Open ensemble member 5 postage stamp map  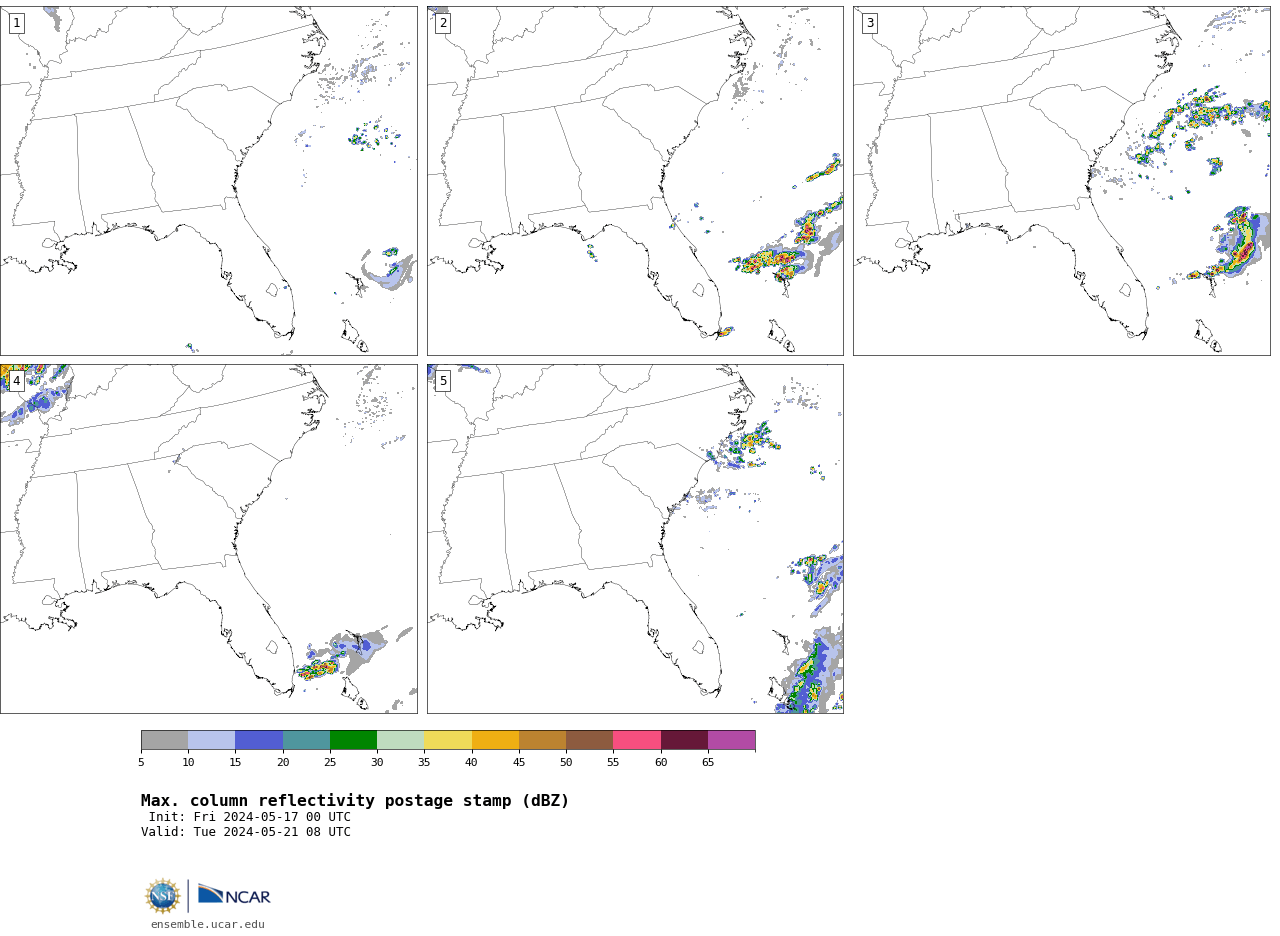click(635, 539)
